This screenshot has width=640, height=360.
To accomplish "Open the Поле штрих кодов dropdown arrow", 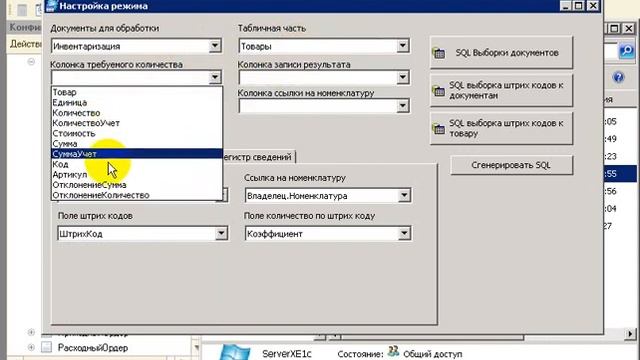I will (221, 233).
